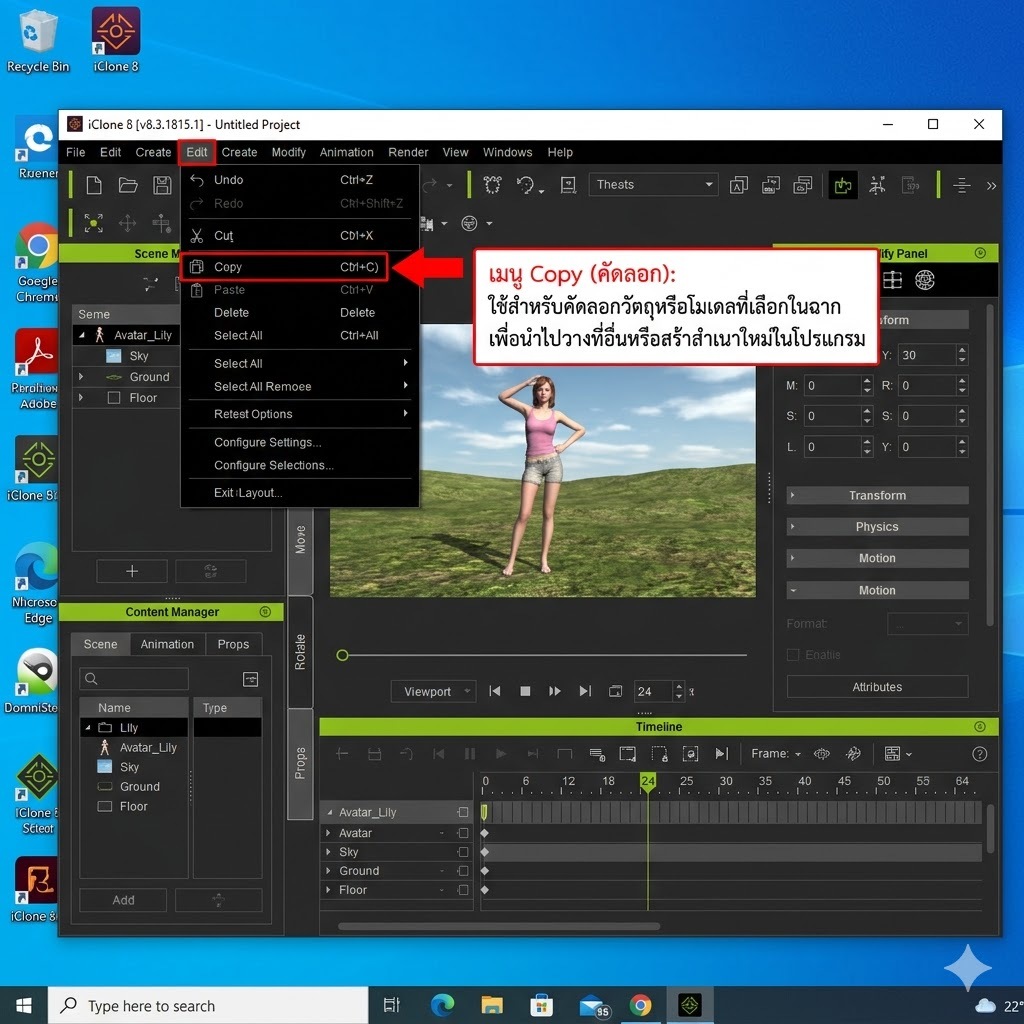
Task: Click loop playback icon beside frame field
Action: (615, 692)
